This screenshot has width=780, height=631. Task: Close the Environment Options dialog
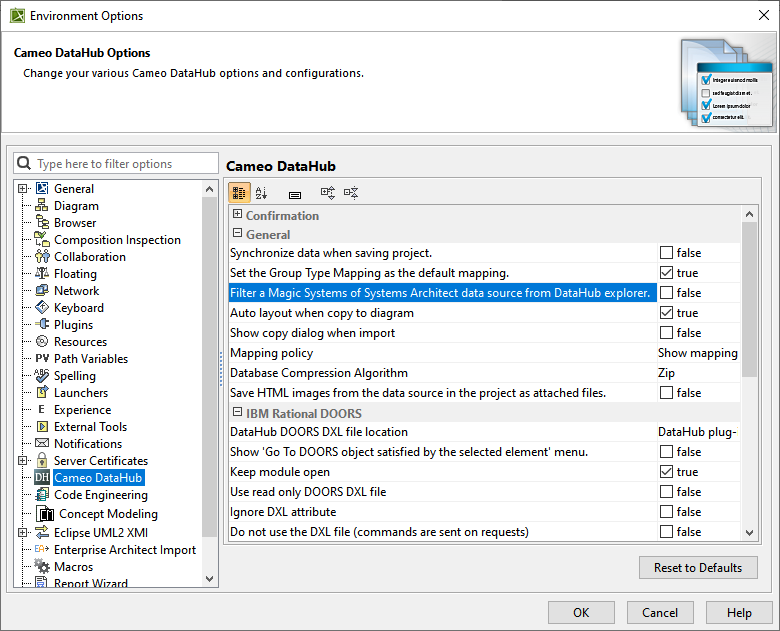point(764,15)
